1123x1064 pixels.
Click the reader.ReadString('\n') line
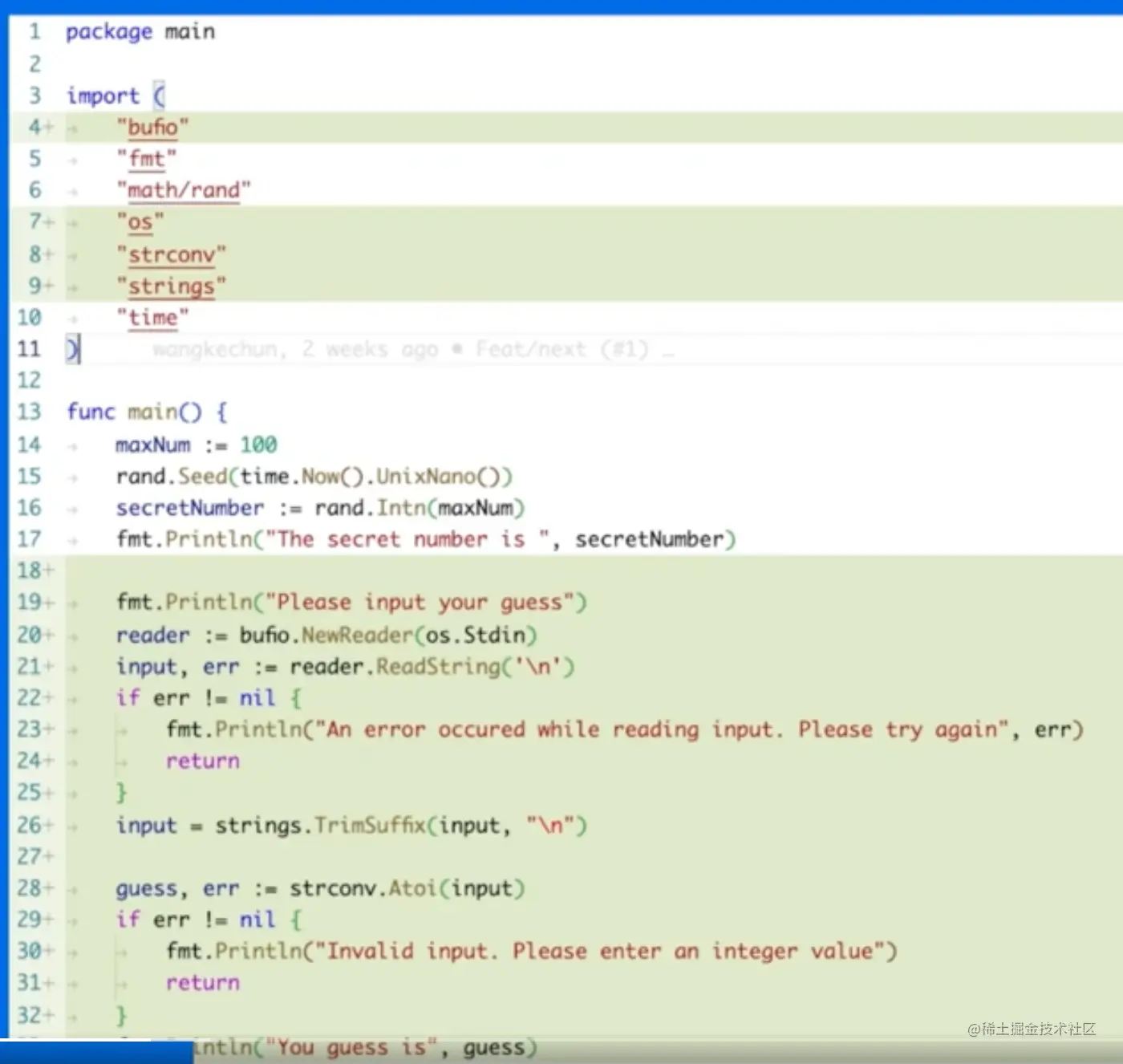[345, 667]
